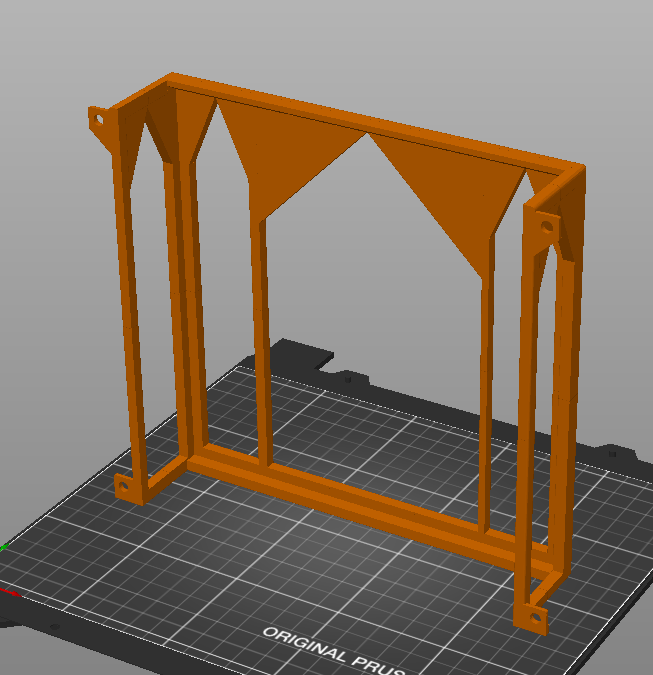Select the long bottom rail of the model
Viewport: 653px width, 675px height.
[366, 508]
